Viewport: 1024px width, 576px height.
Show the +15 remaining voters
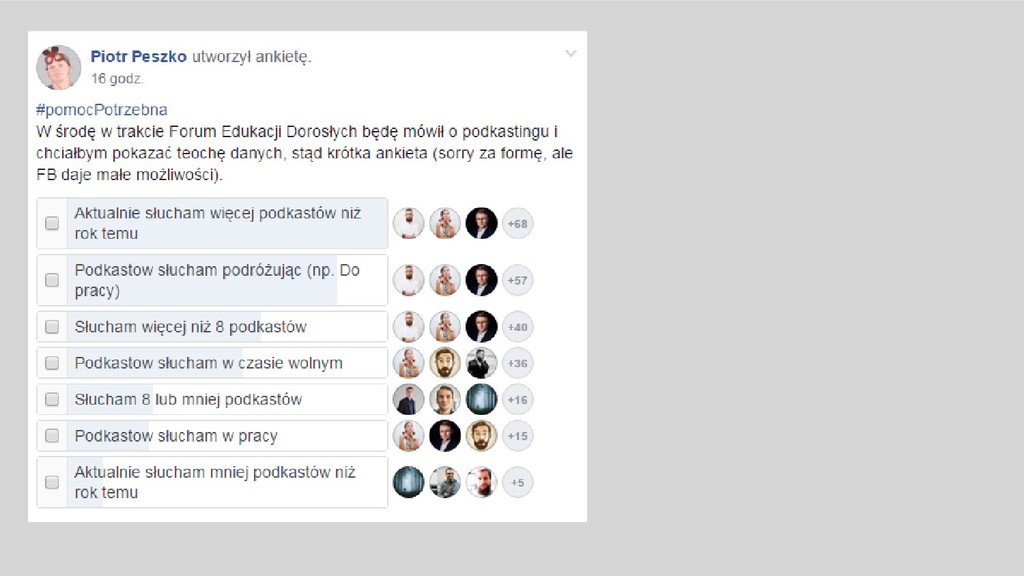[517, 436]
